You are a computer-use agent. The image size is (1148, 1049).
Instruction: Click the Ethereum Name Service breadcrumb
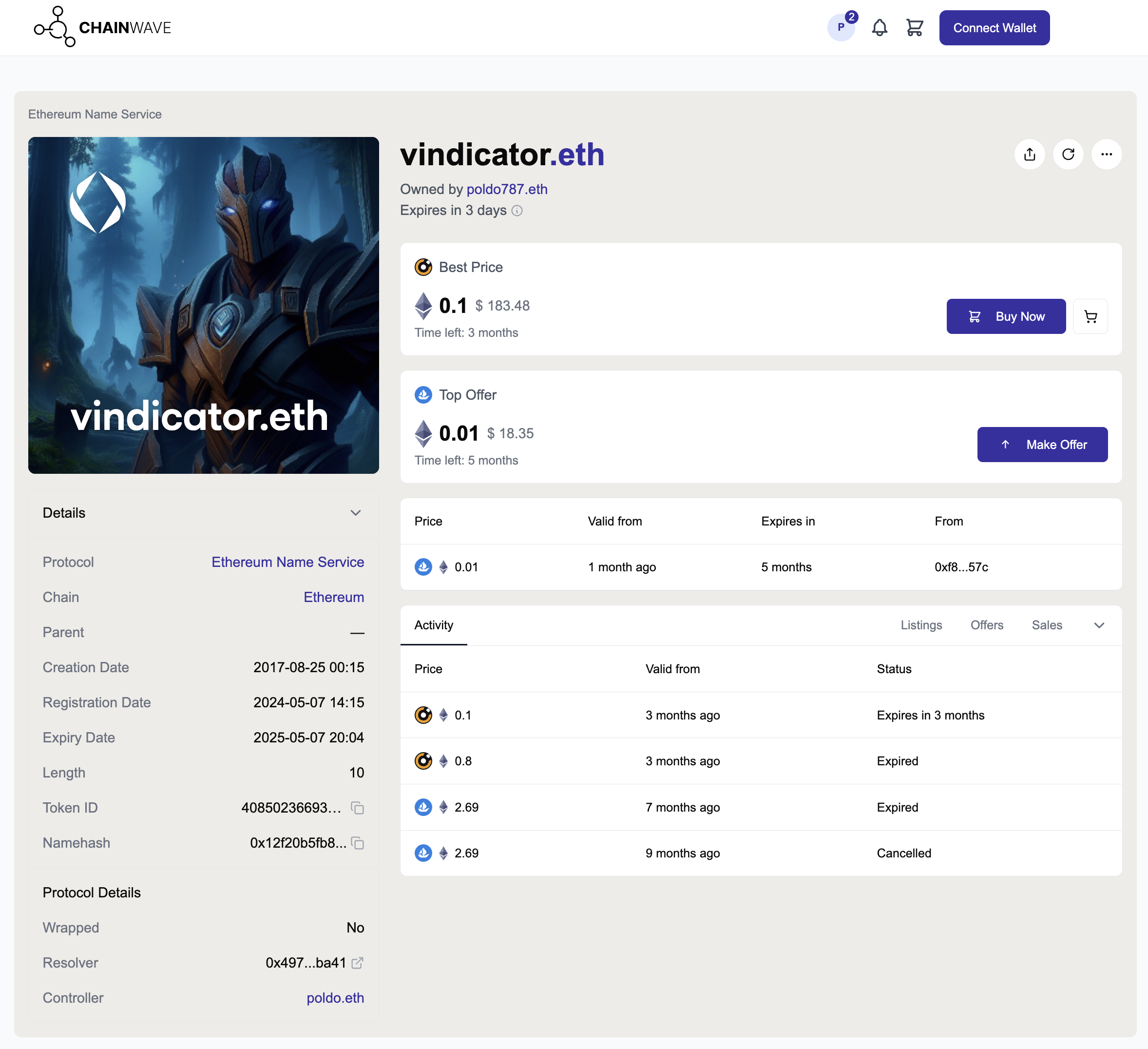(95, 115)
